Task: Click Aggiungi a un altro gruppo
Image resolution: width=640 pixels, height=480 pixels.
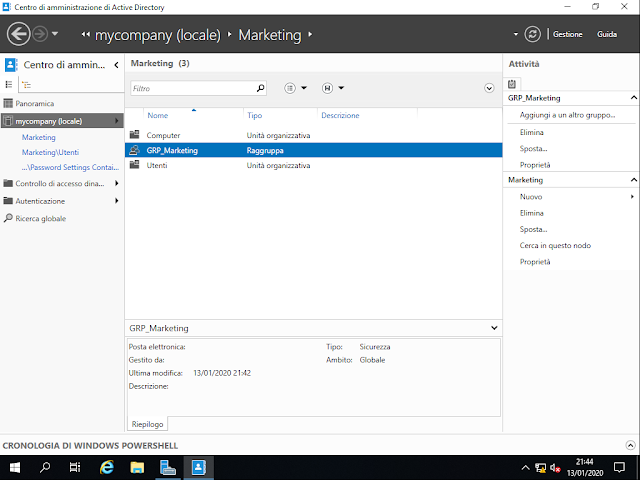Action: click(x=567, y=115)
